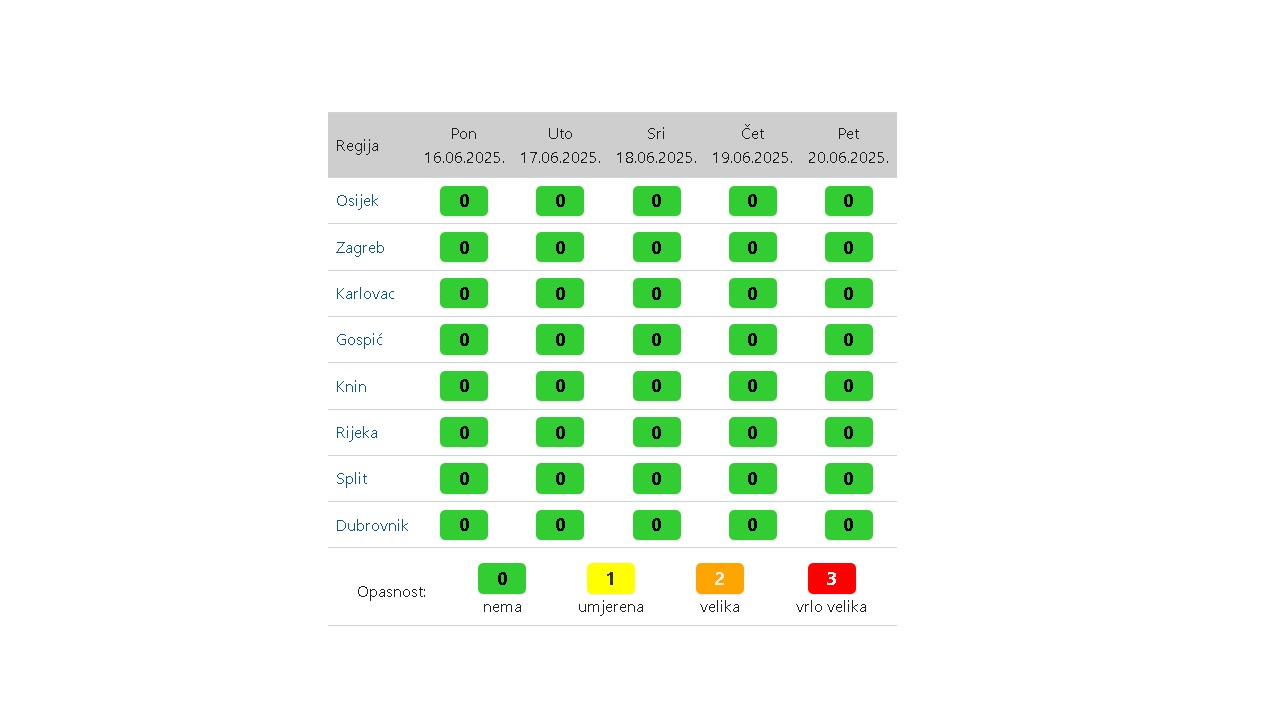Open the Osijek region link
Screen dimensions: 1280x720
click(x=357, y=201)
